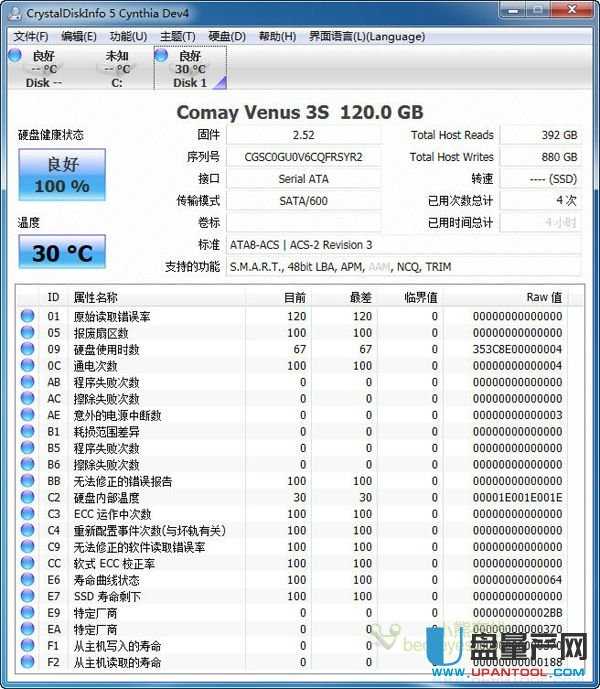The height and width of the screenshot is (689, 600).
Task: Open the 文件(F) menu
Action: click(31, 36)
